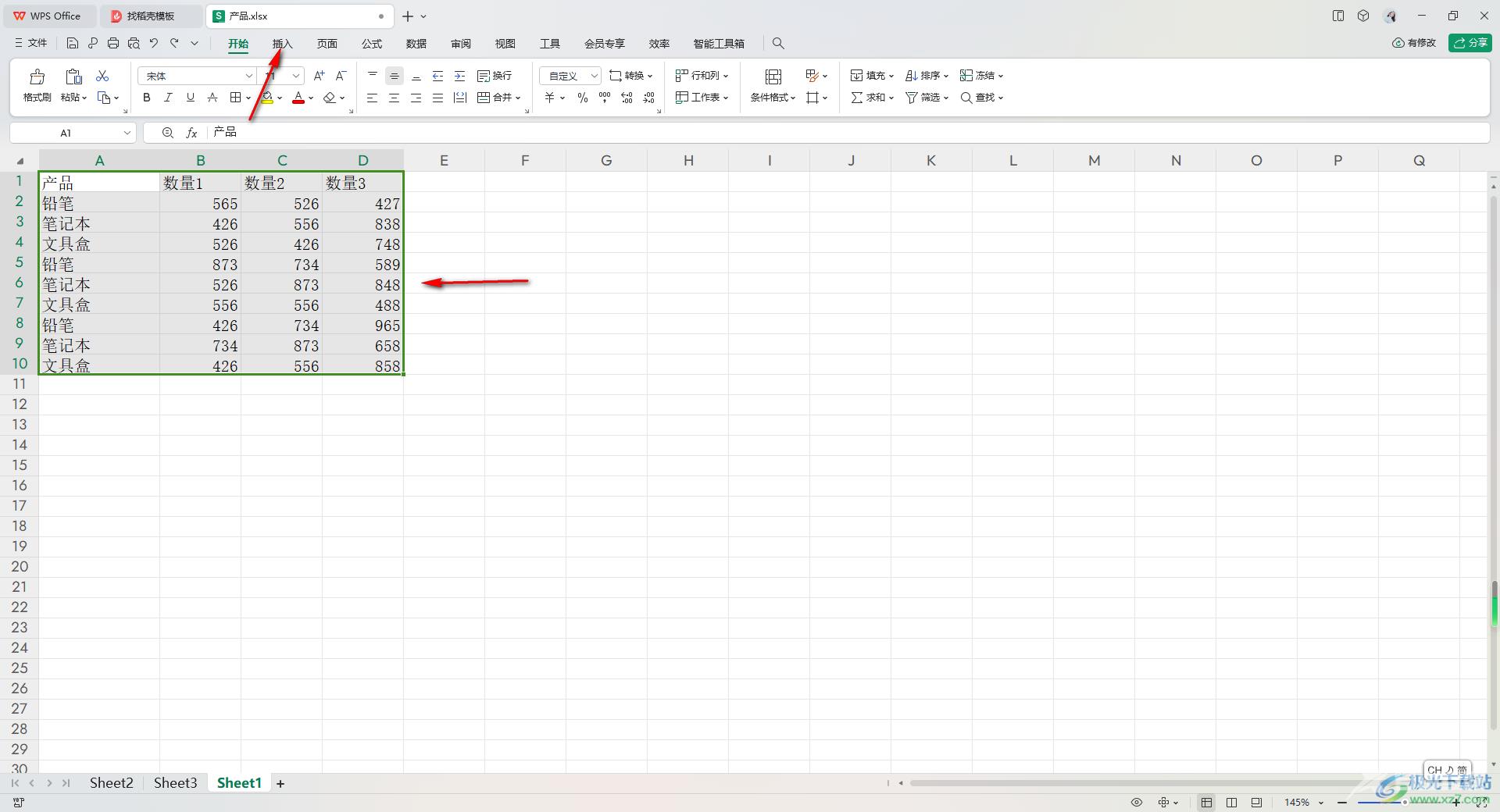Click the 分享 (Share) button
This screenshot has height=812, width=1500.
tap(1470, 43)
